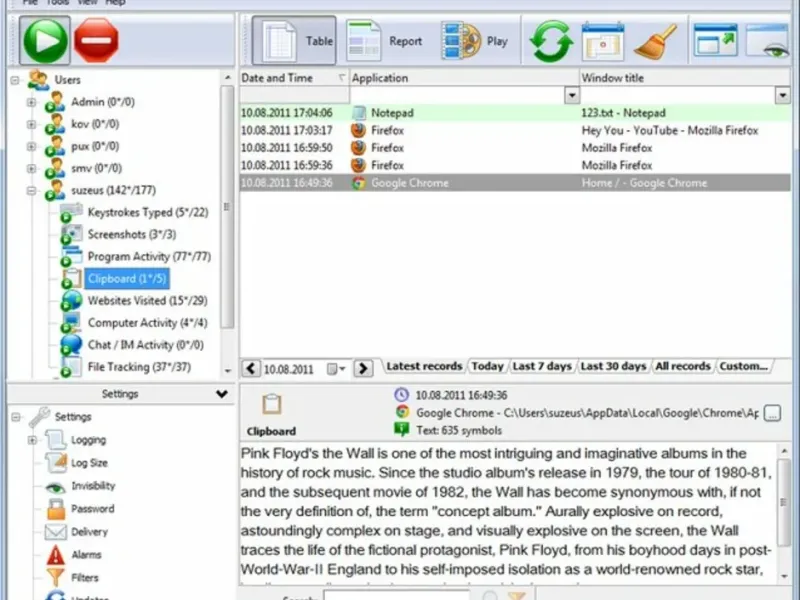Open File Tracking (37*/37)

[x=139, y=367]
